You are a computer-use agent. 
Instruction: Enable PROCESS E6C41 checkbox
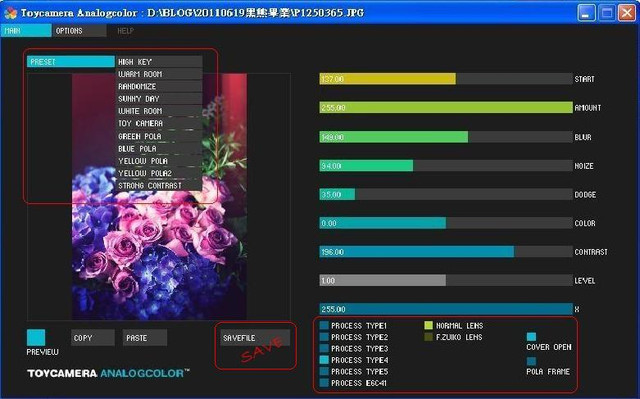pos(324,382)
